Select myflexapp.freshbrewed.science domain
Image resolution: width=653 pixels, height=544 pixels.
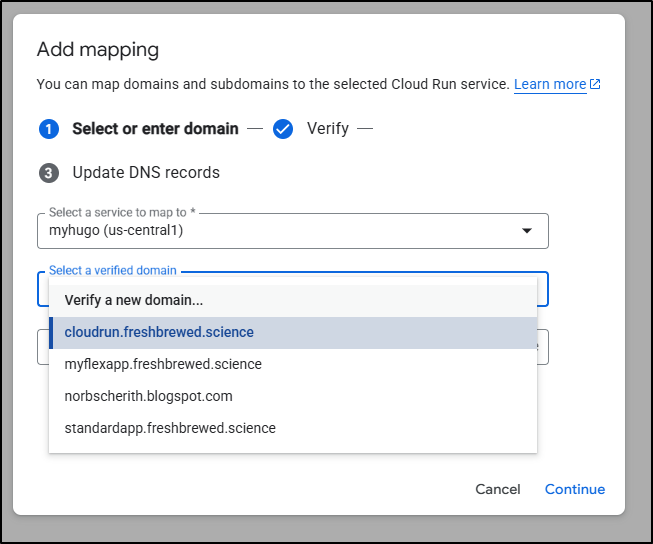point(163,364)
